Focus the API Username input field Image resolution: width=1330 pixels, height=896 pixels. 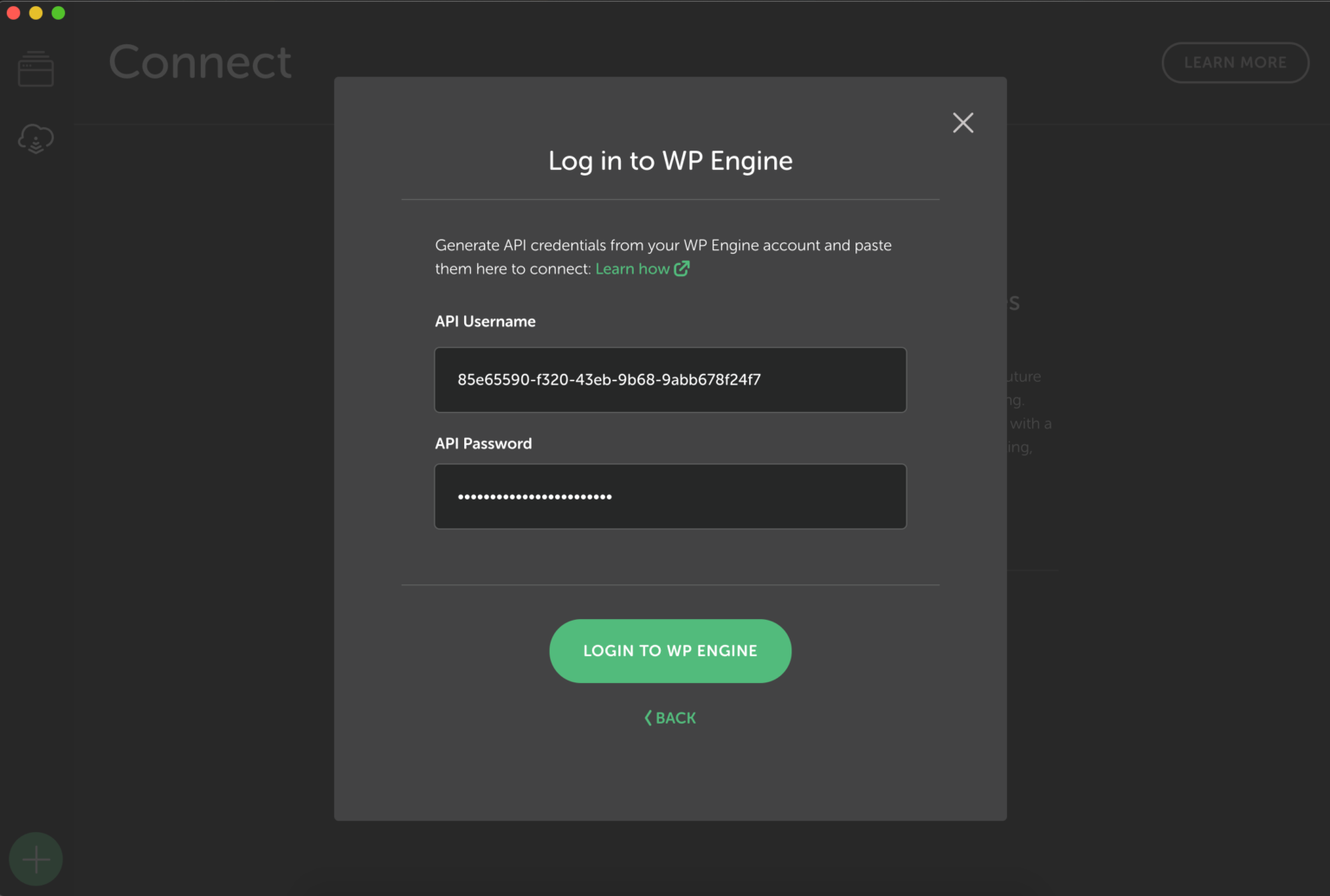(x=670, y=380)
